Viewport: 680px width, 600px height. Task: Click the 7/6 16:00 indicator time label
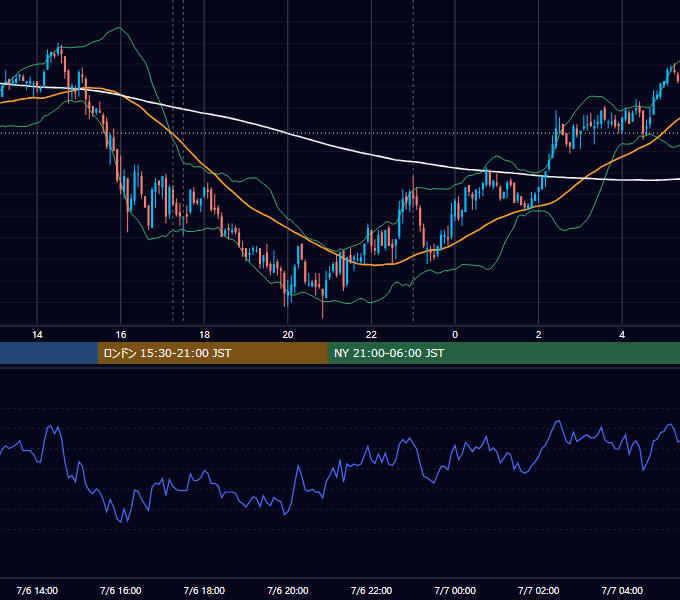121,590
